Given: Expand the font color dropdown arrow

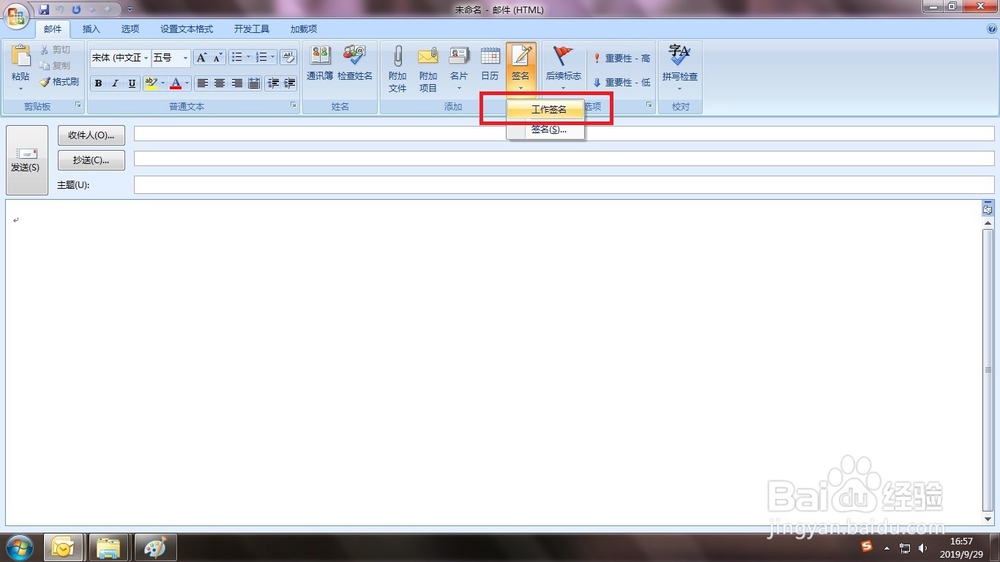Looking at the screenshot, I should (x=187, y=83).
